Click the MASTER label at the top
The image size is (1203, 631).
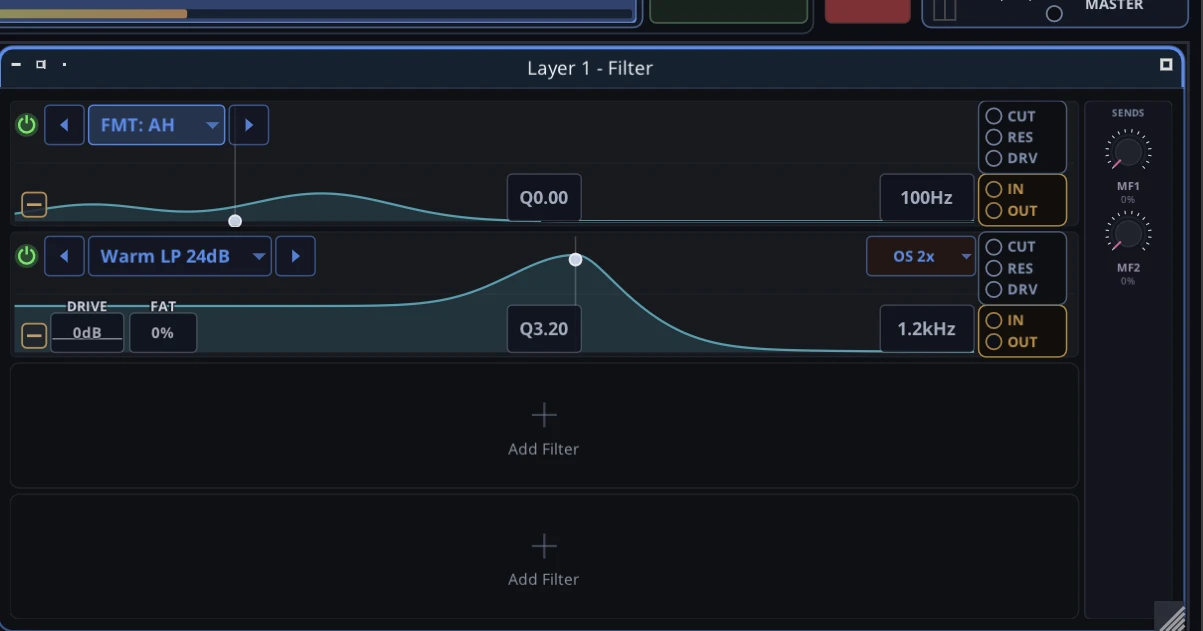1114,5
